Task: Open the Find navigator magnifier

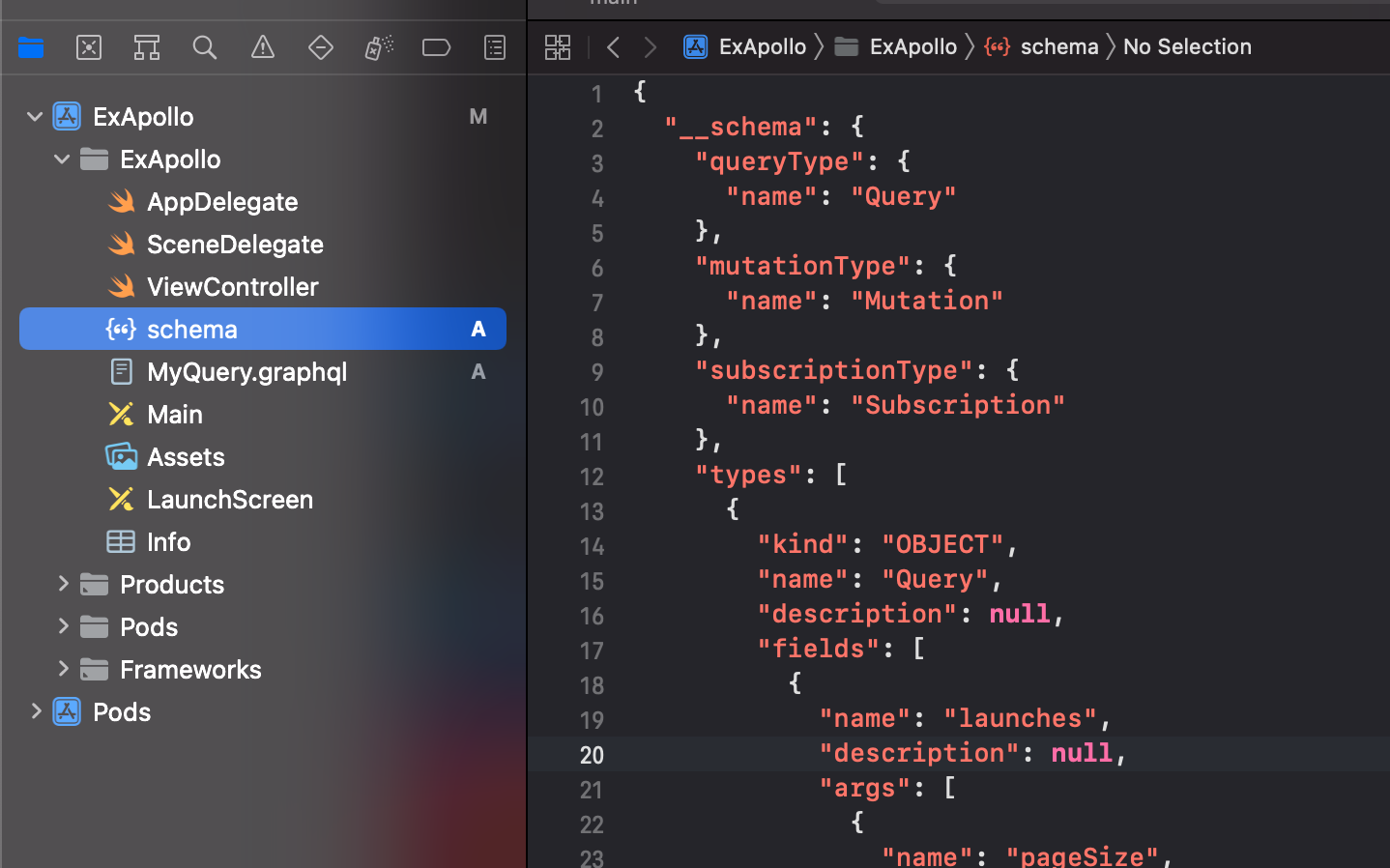Action: (x=205, y=47)
